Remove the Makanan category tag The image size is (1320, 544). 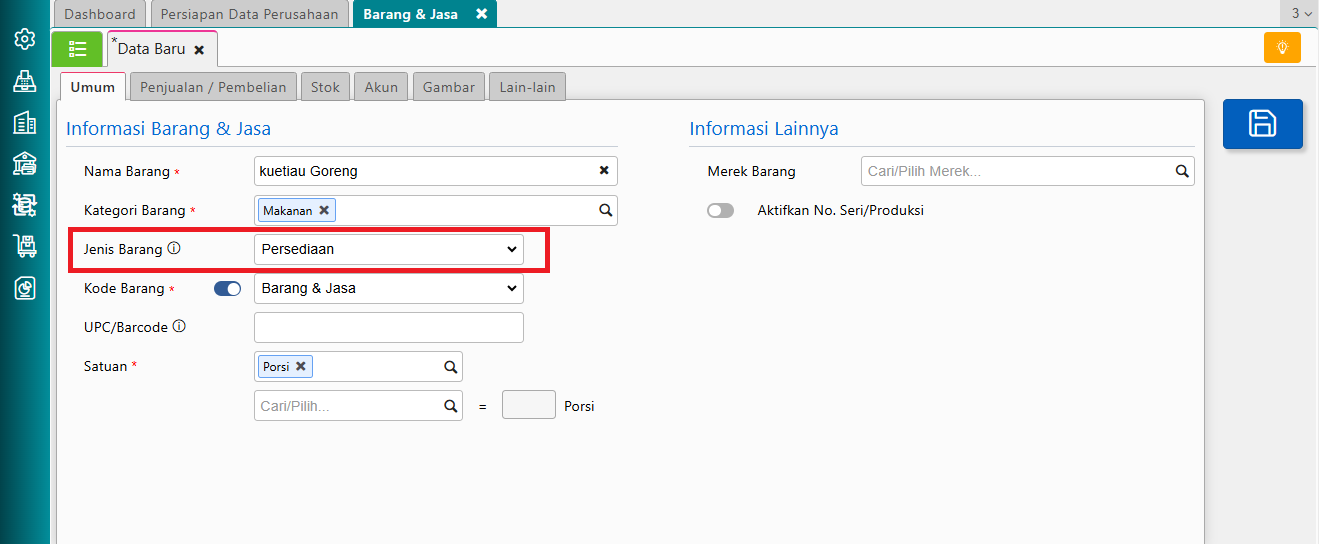point(324,210)
